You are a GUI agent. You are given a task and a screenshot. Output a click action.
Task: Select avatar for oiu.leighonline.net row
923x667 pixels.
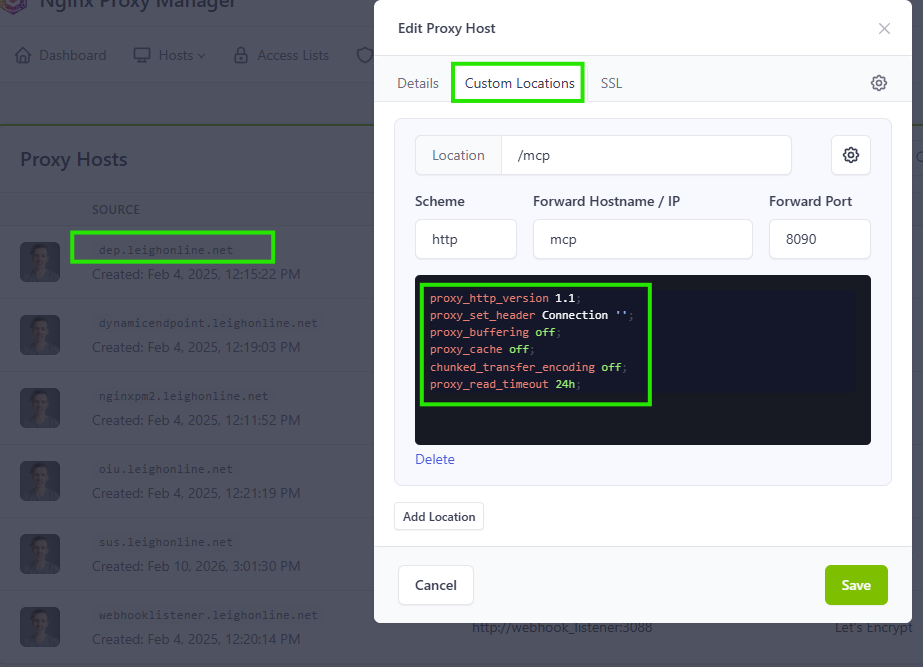point(40,481)
